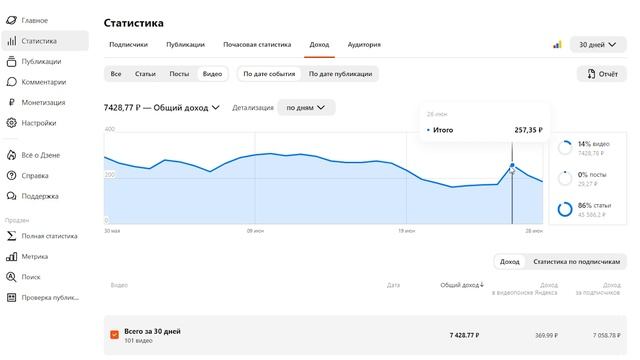Download the report with the Отчёт button
Image resolution: width=640 pixels, height=360 pixels.
click(x=602, y=74)
